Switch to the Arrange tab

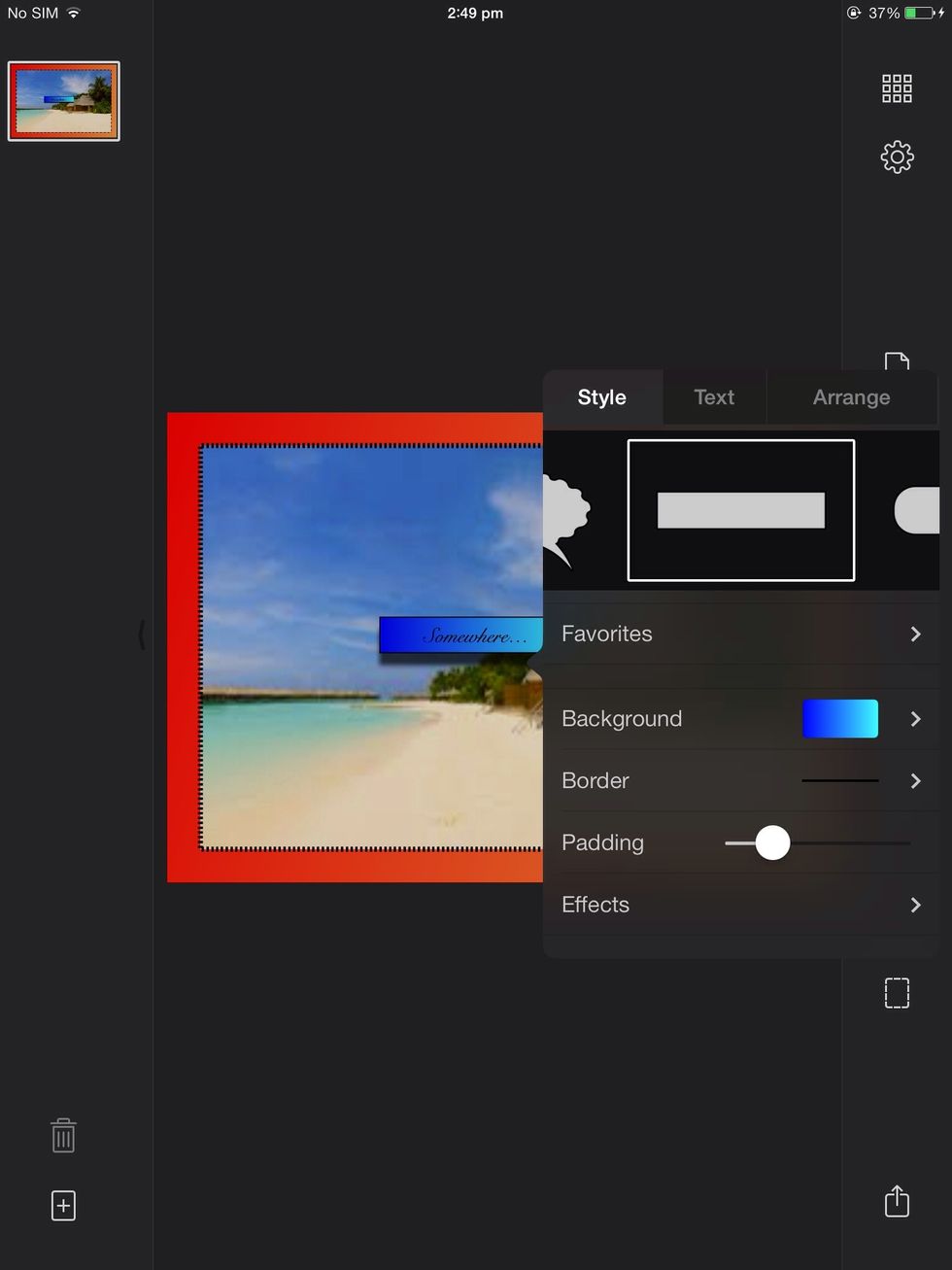tap(852, 397)
